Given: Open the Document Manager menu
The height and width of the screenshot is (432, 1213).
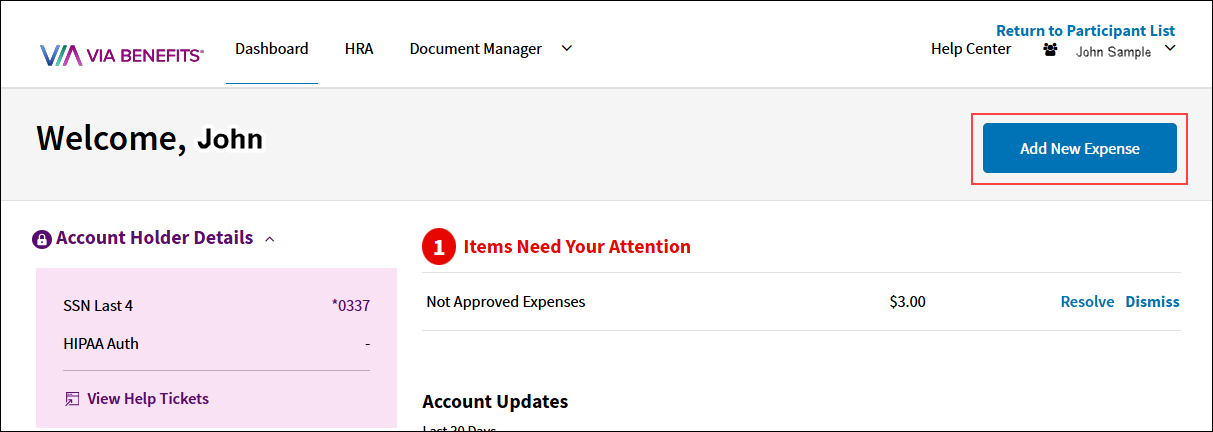Looking at the screenshot, I should click(x=476, y=48).
